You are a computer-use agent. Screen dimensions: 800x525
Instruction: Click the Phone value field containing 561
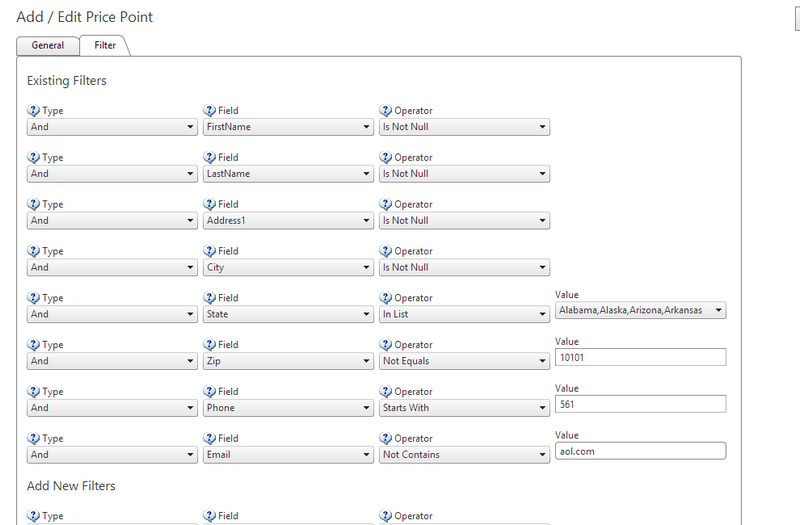click(x=640, y=404)
